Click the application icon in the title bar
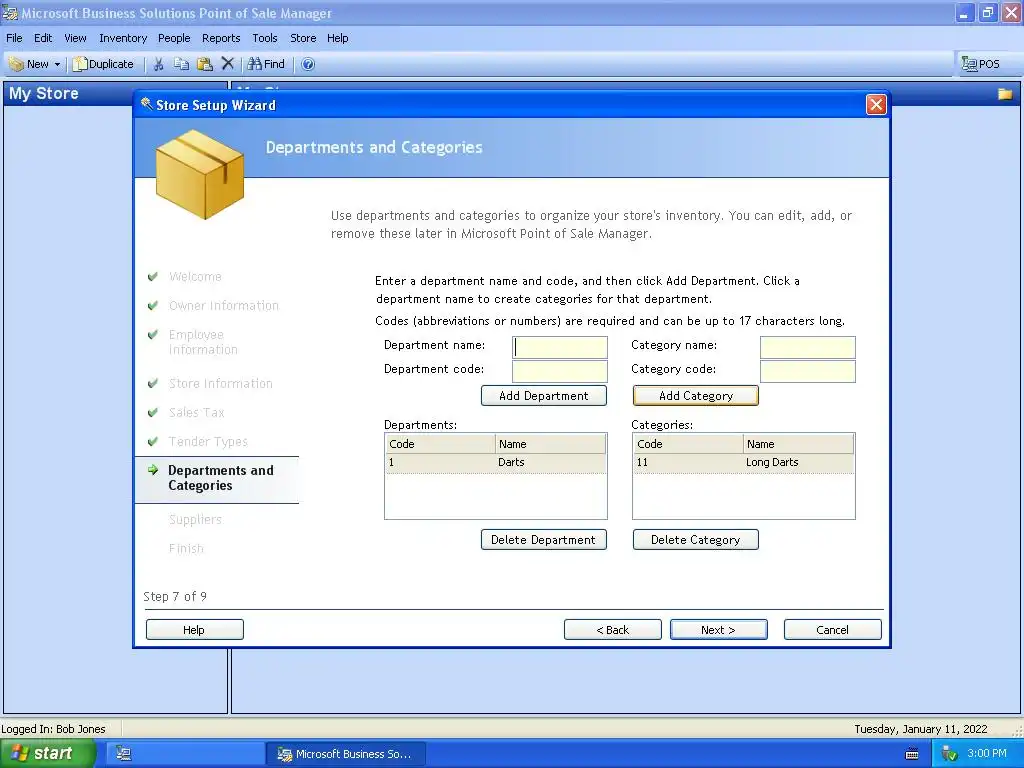Viewport: 1024px width, 768px height. click(x=10, y=13)
